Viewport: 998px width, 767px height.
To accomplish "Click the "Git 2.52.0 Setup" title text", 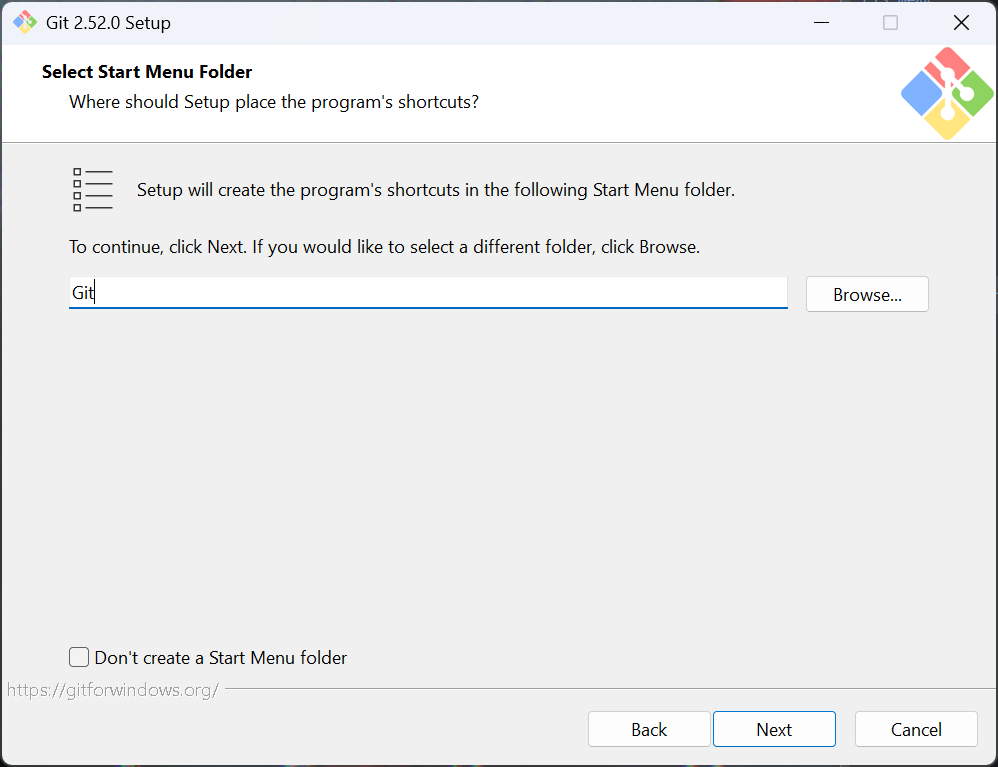I will [x=108, y=23].
